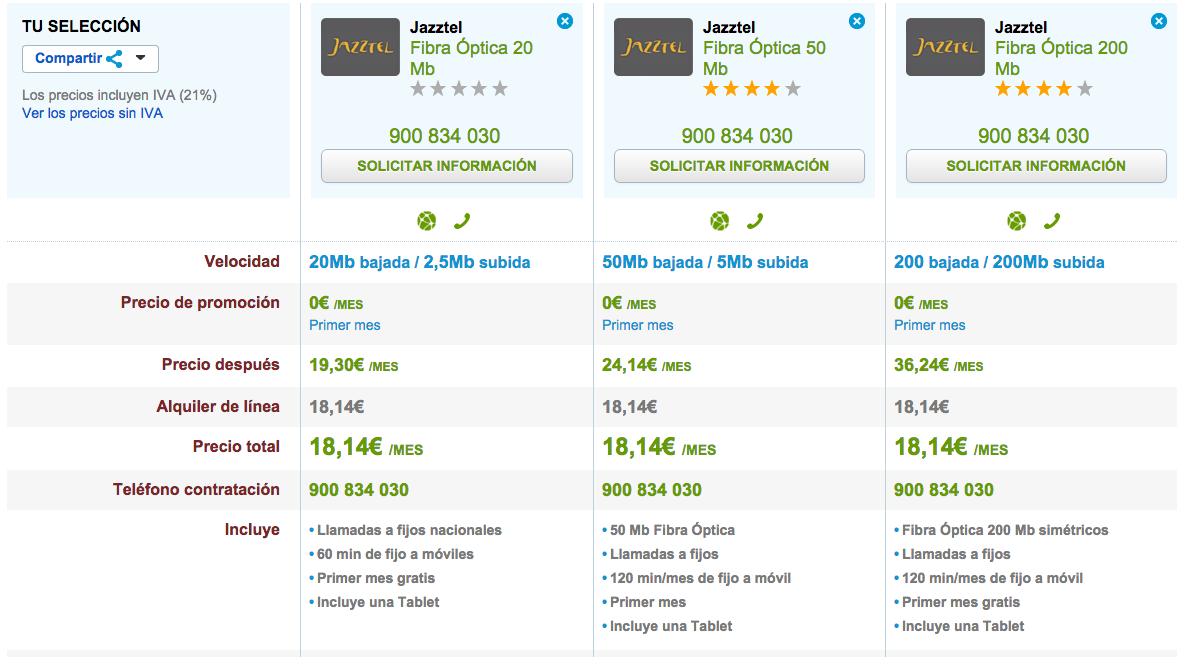Click star rating of Fibra Óptica 20 Mb
1183x657 pixels.
(x=459, y=89)
